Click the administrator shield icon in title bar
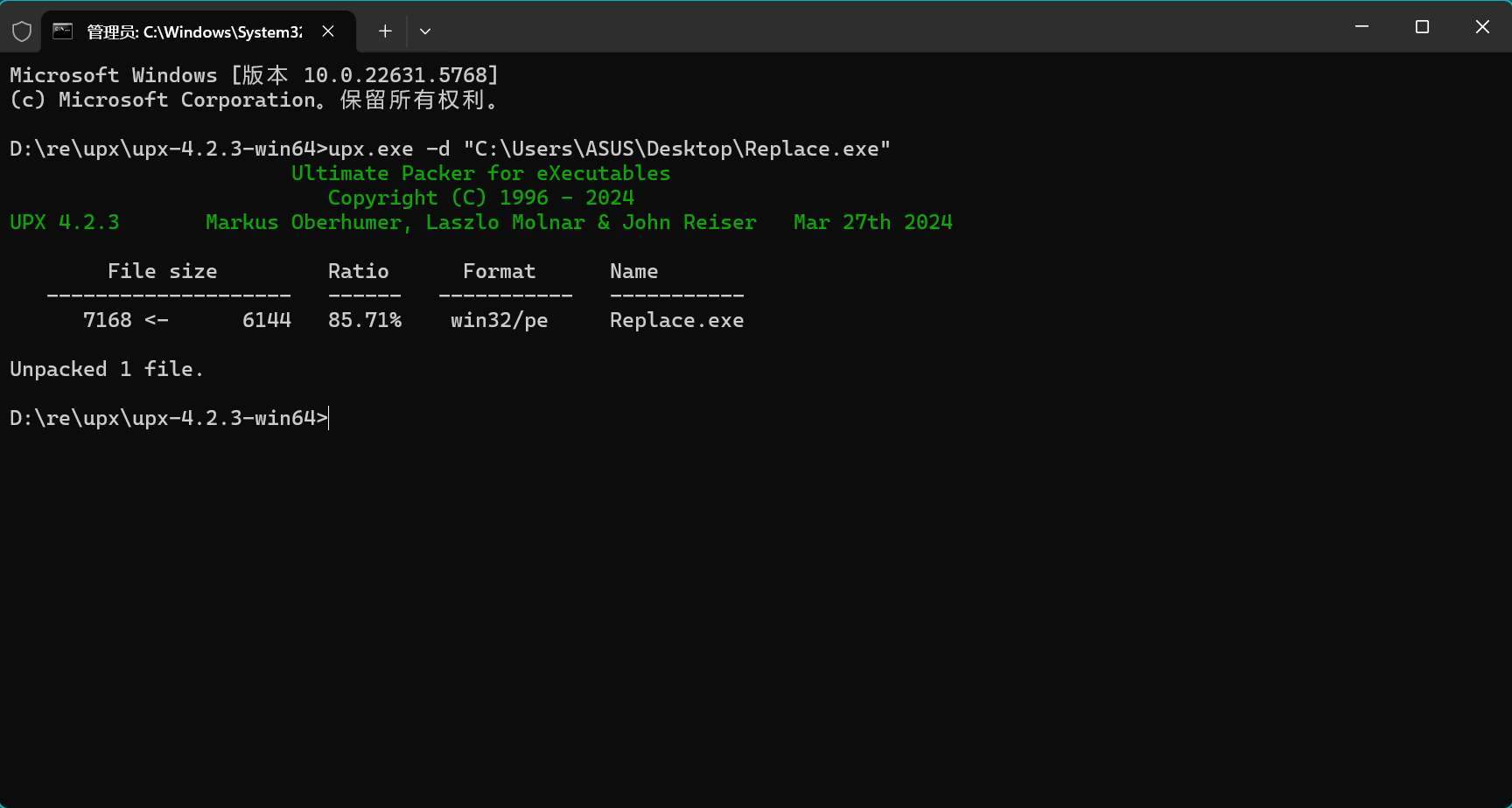 [x=22, y=31]
